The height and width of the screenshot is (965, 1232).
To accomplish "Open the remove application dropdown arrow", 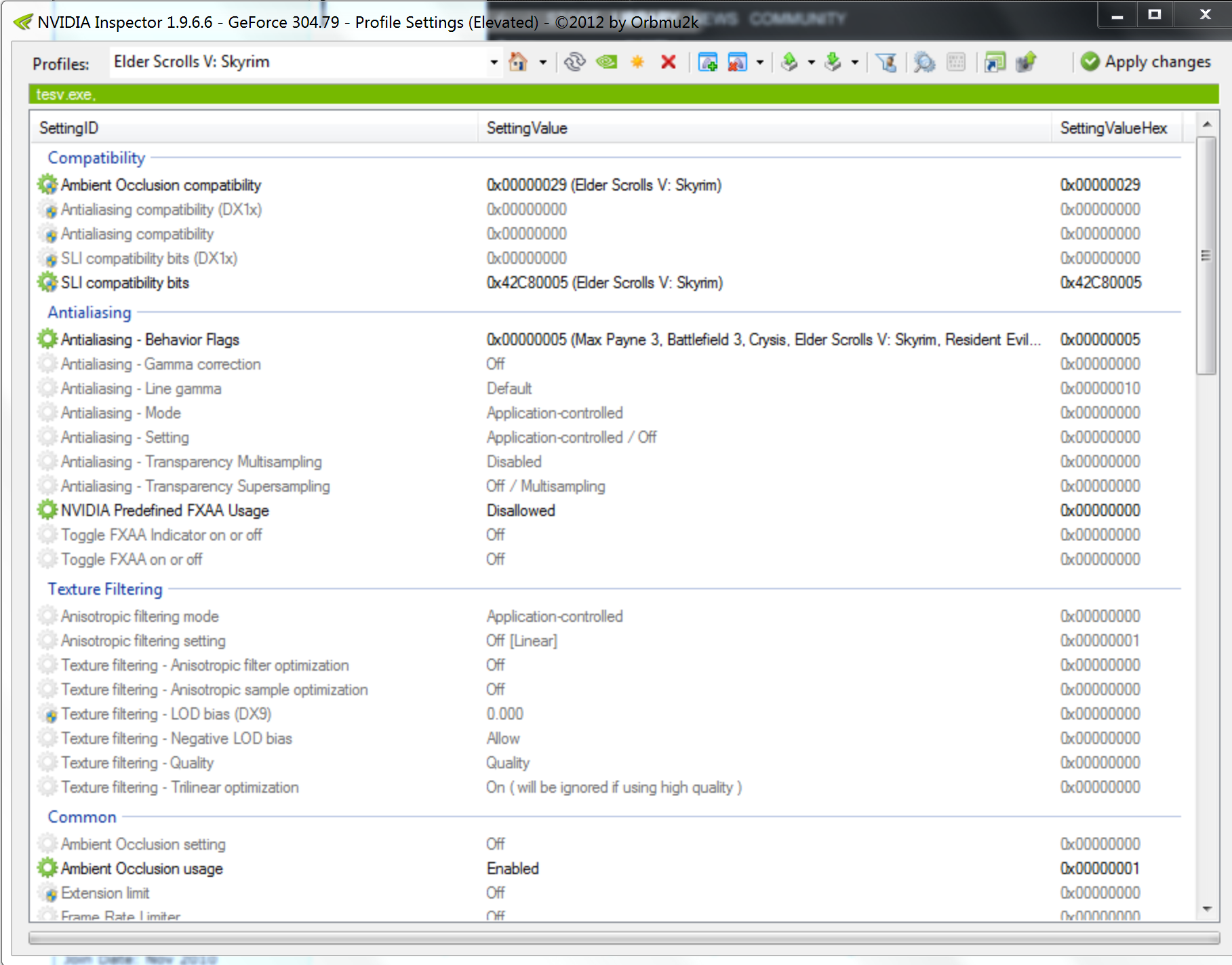I will [760, 62].
